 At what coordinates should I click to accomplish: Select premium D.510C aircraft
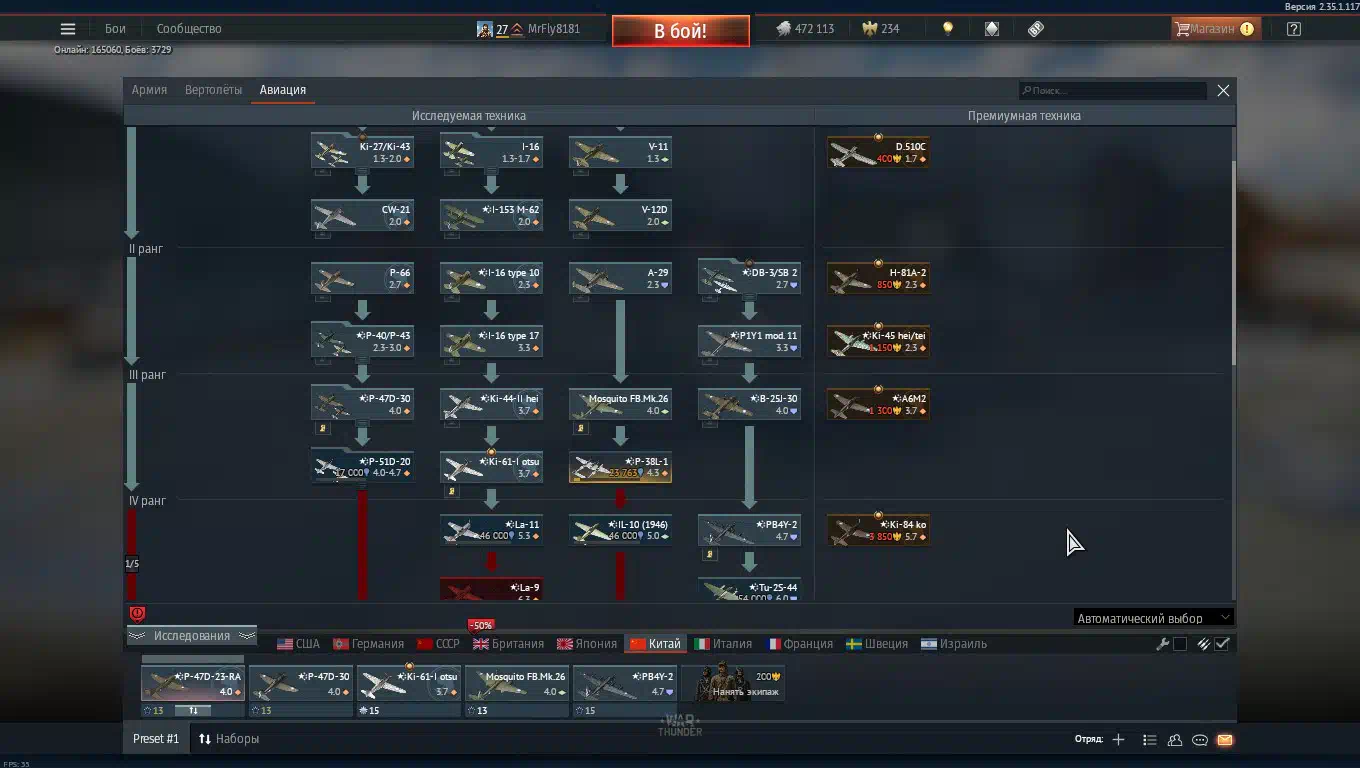coord(878,152)
